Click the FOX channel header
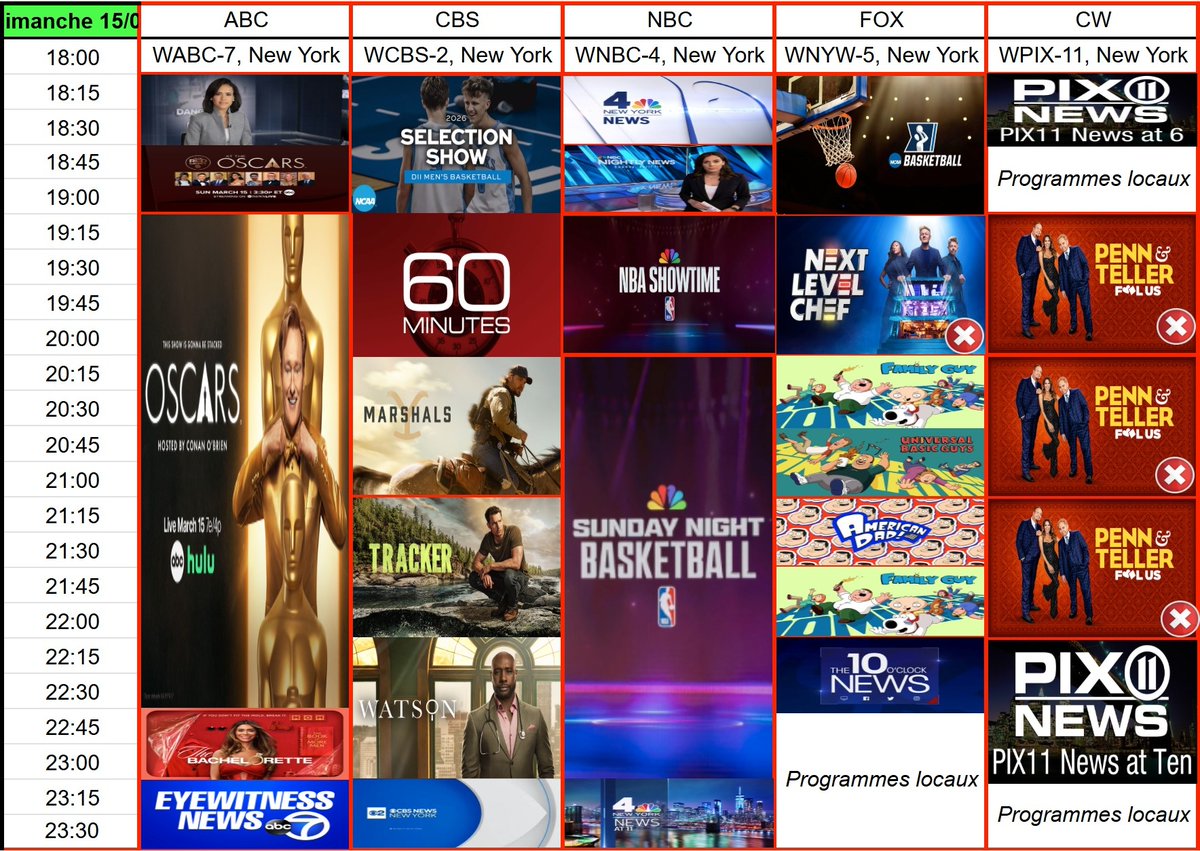 coord(881,20)
